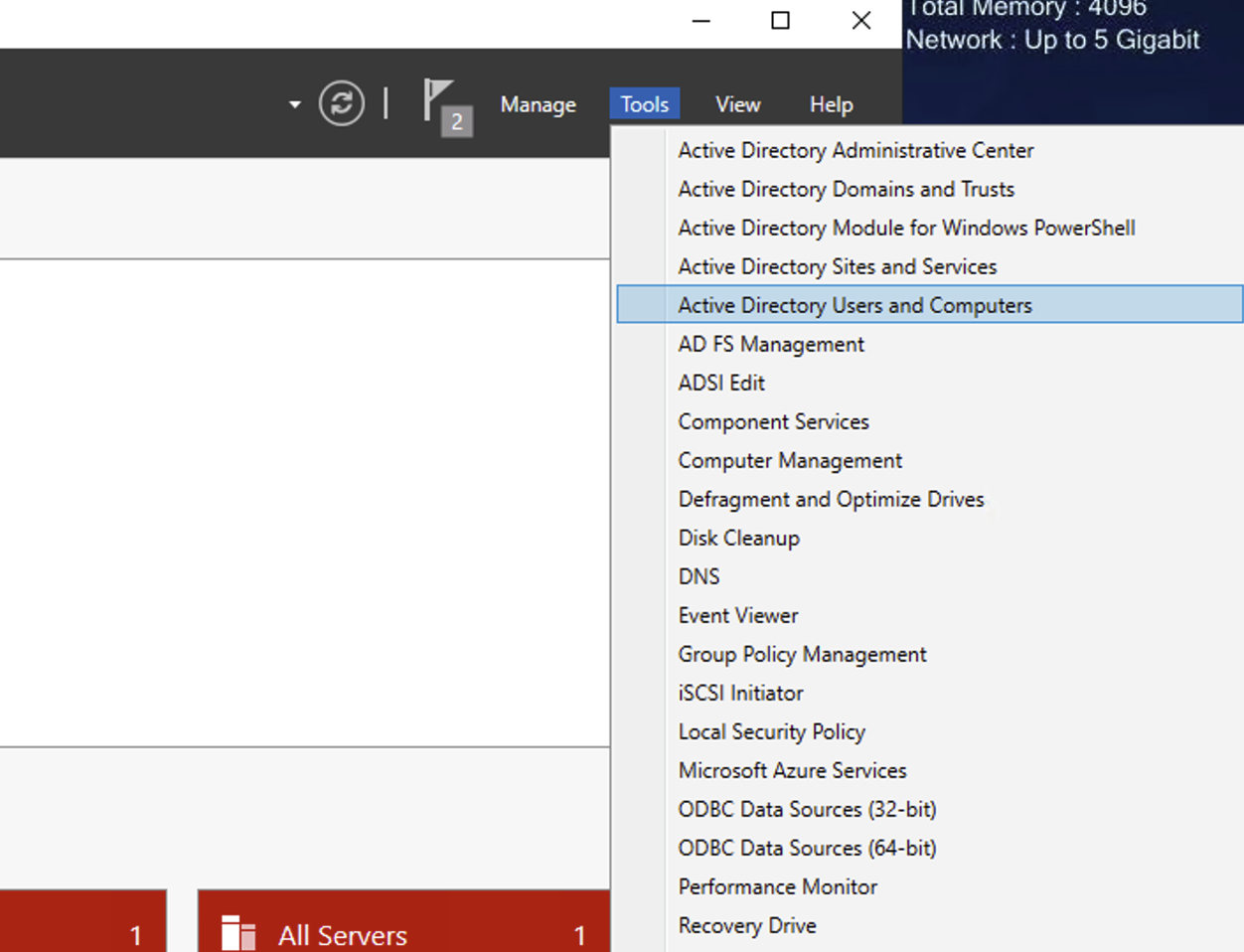Choose Defragment and Optimize Drives
Screen dimensions: 1244x952
point(930,499)
